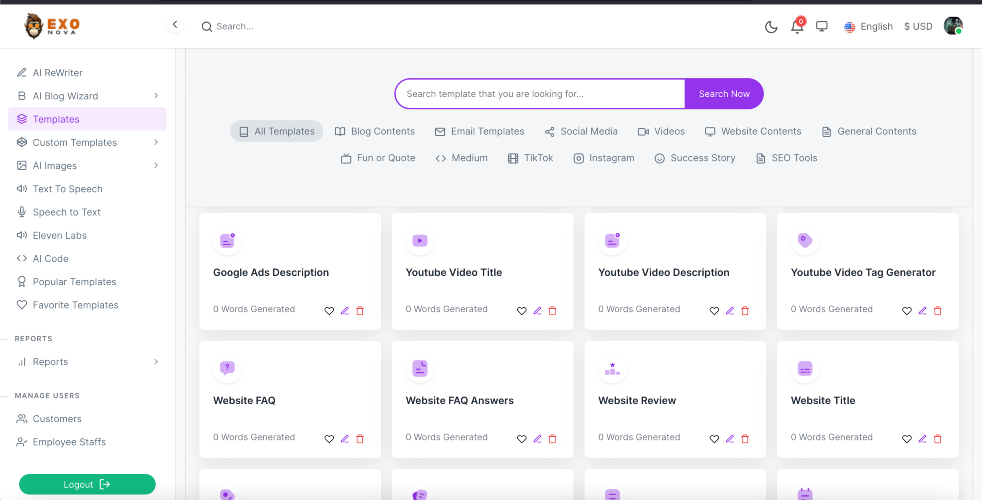Delete the Youtube Video Tag Generator template
The height and width of the screenshot is (500, 982).
coord(938,311)
